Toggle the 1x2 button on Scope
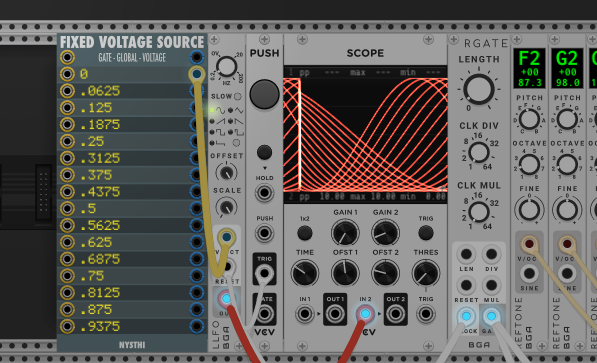The image size is (597, 363). click(x=305, y=233)
